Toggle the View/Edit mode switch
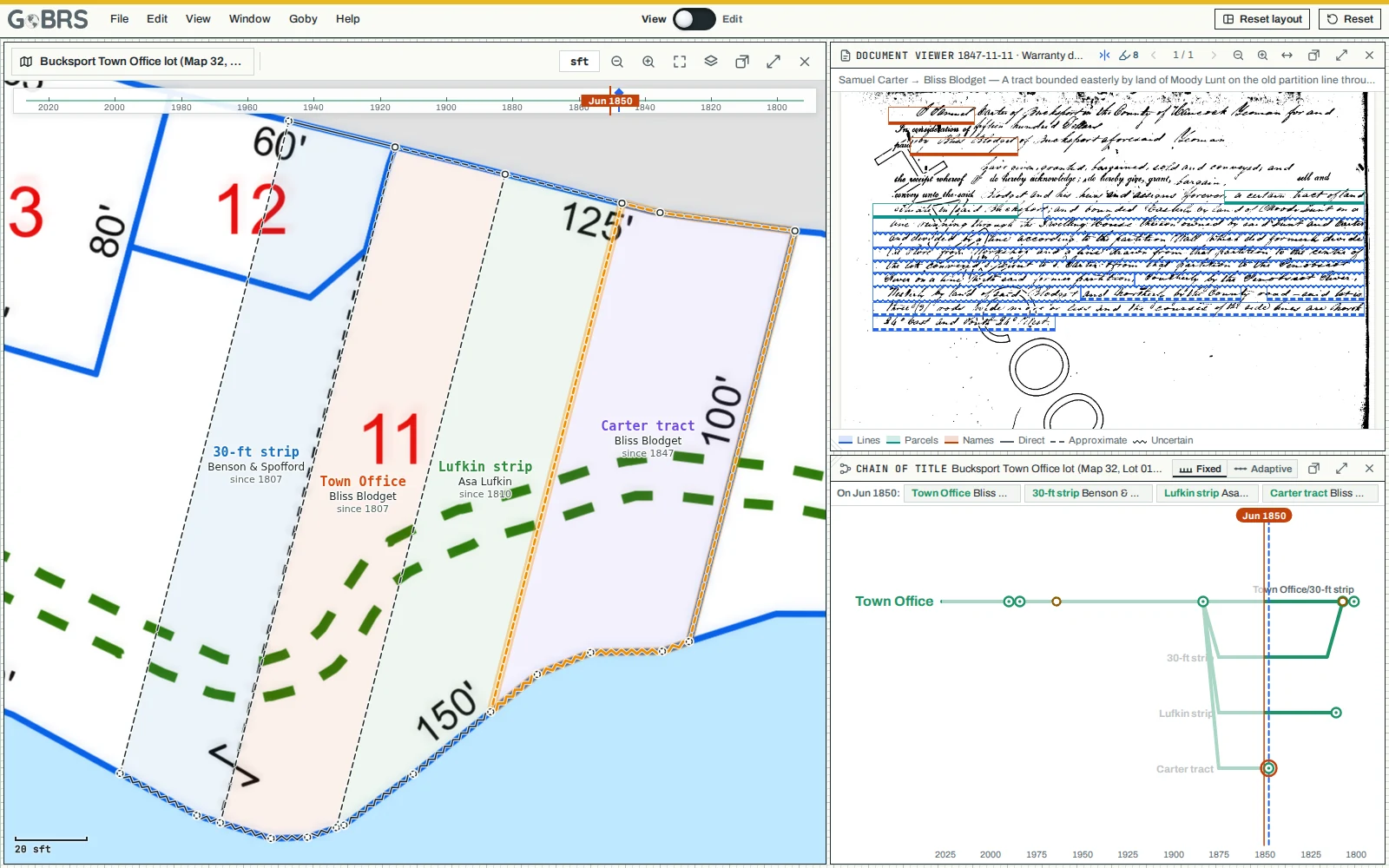 (694, 19)
